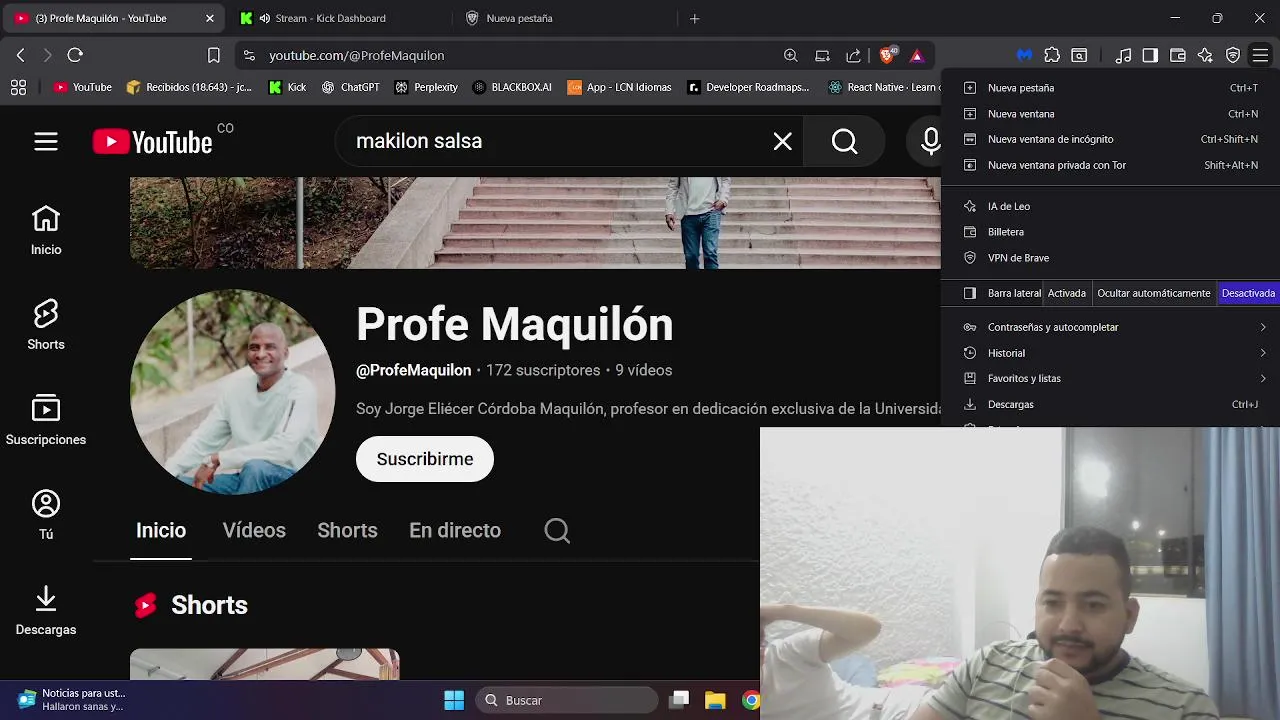This screenshot has height=720, width=1280.
Task: Bookmark this page icon in address bar
Action: [214, 55]
